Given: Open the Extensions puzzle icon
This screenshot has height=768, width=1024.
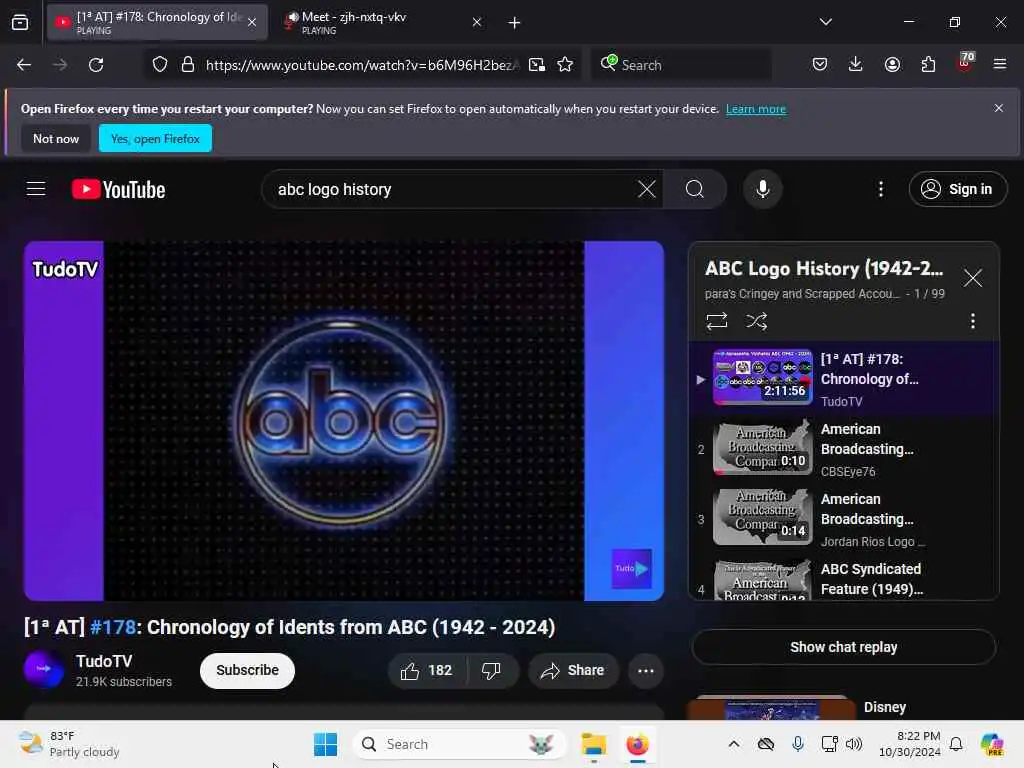Looking at the screenshot, I should [928, 64].
